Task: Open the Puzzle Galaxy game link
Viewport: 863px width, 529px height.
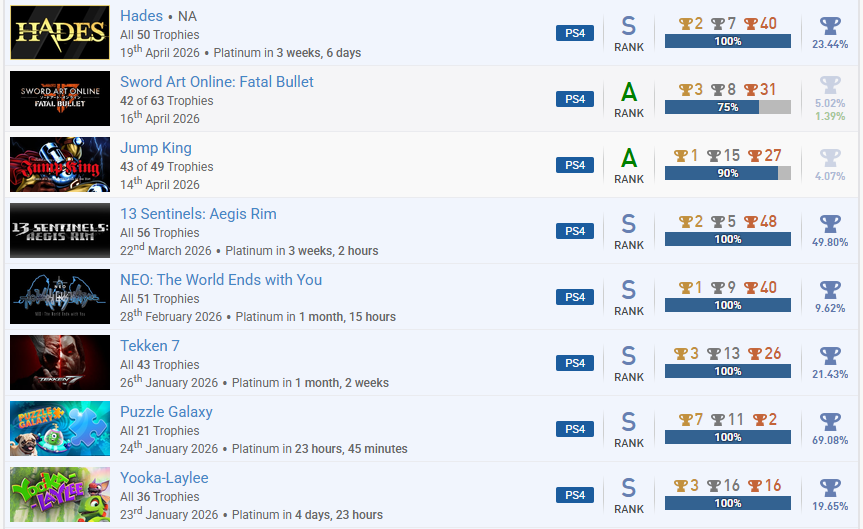Action: (x=166, y=412)
